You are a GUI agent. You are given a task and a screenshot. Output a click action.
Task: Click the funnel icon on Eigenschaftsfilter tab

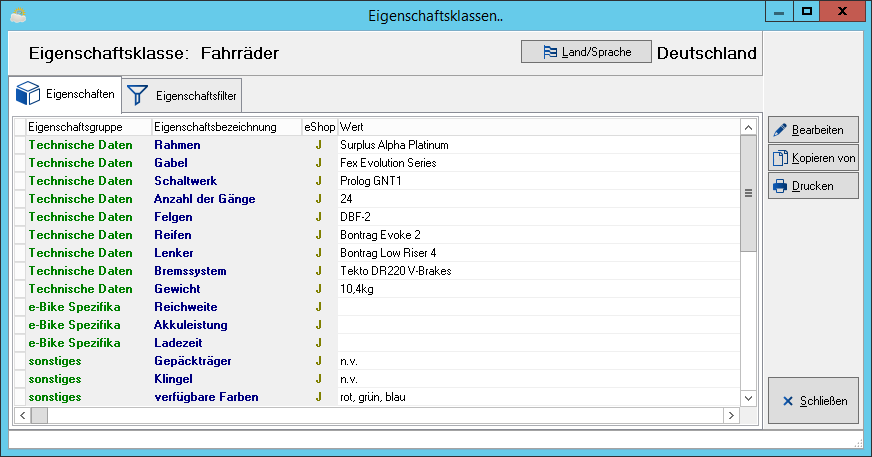[137, 95]
